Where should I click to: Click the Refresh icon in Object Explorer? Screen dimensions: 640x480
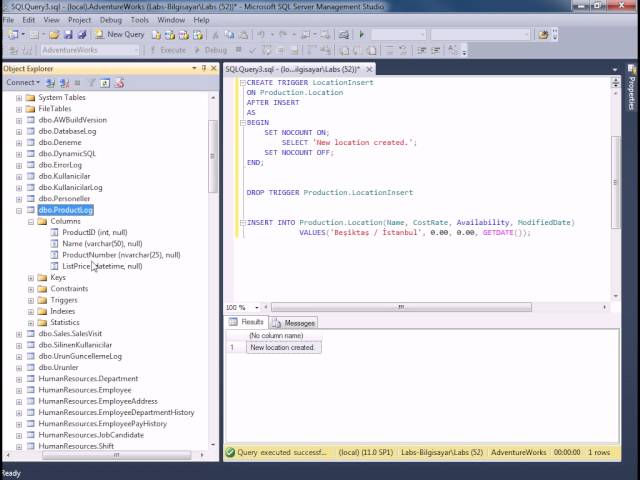(105, 83)
